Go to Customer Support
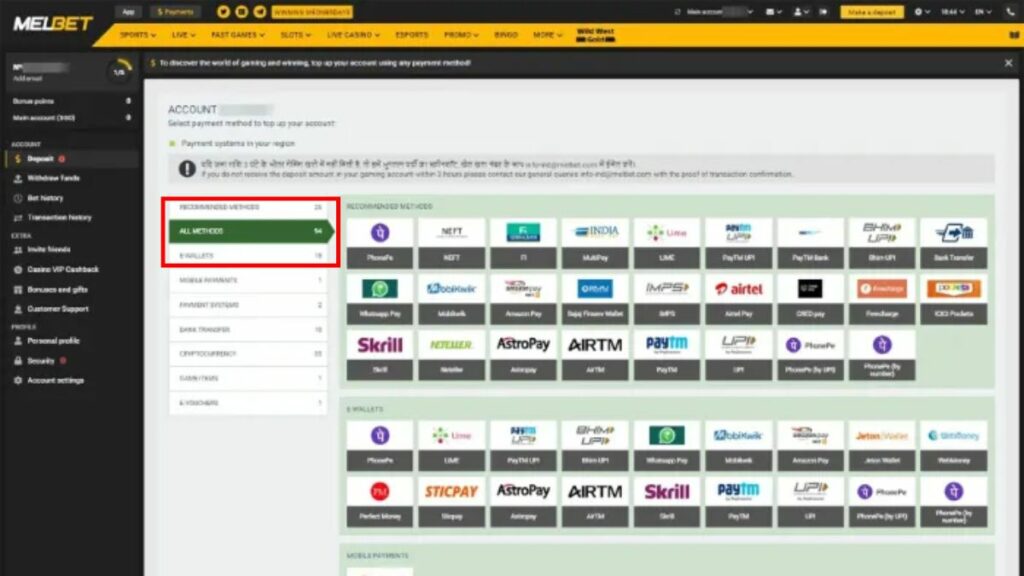1024x576 pixels. 57,309
